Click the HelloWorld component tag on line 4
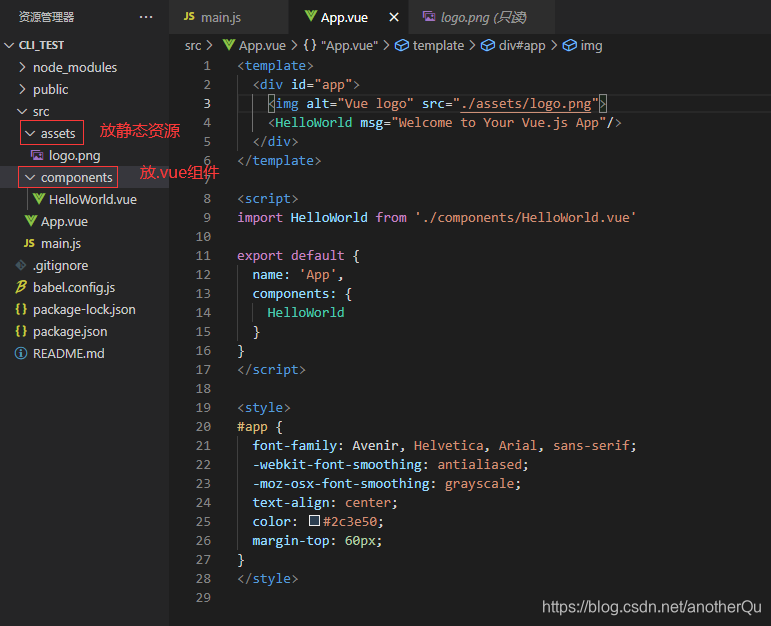771x626 pixels. (313, 122)
